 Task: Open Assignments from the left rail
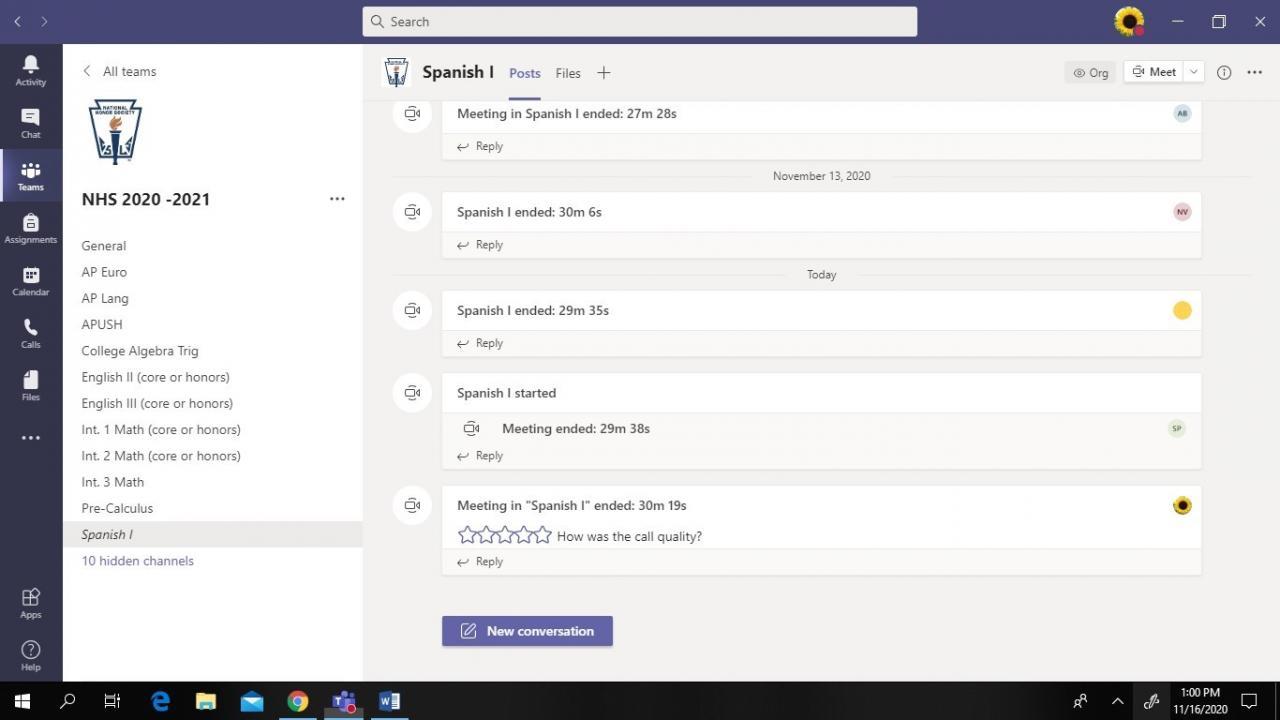tap(31, 229)
